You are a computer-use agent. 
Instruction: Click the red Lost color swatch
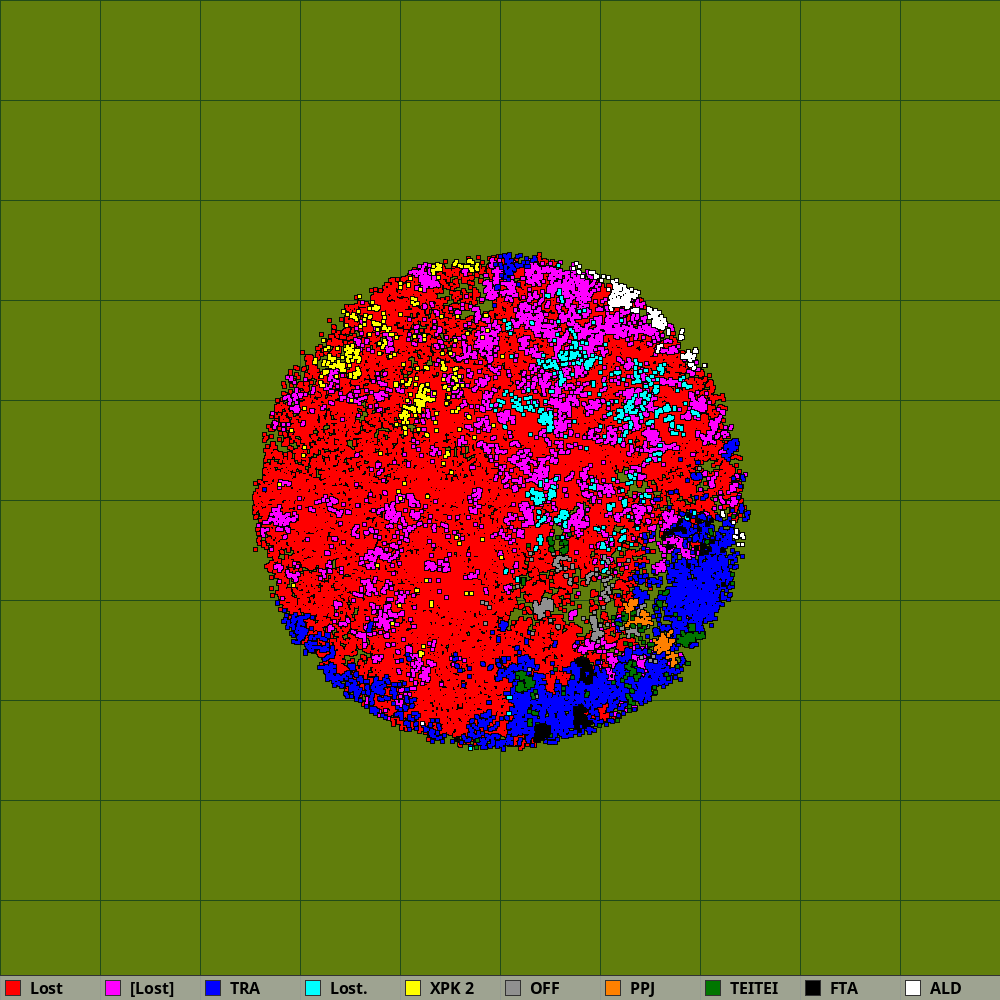13,988
